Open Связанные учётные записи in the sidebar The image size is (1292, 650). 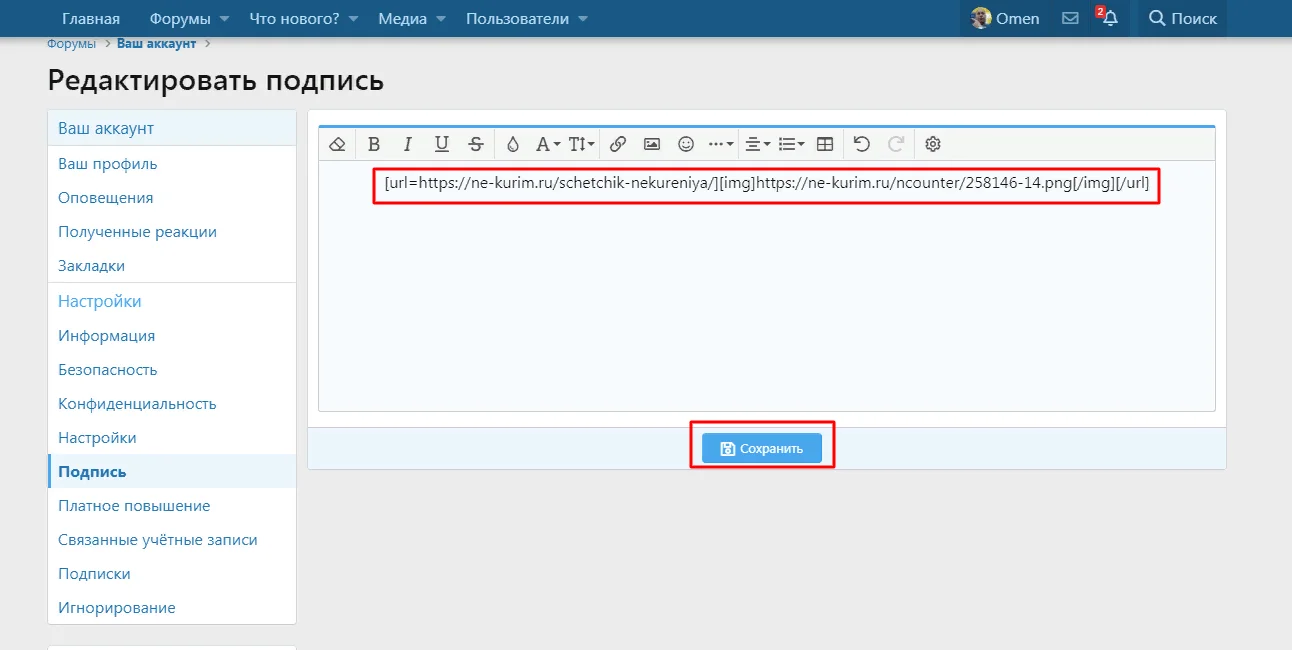coord(172,540)
